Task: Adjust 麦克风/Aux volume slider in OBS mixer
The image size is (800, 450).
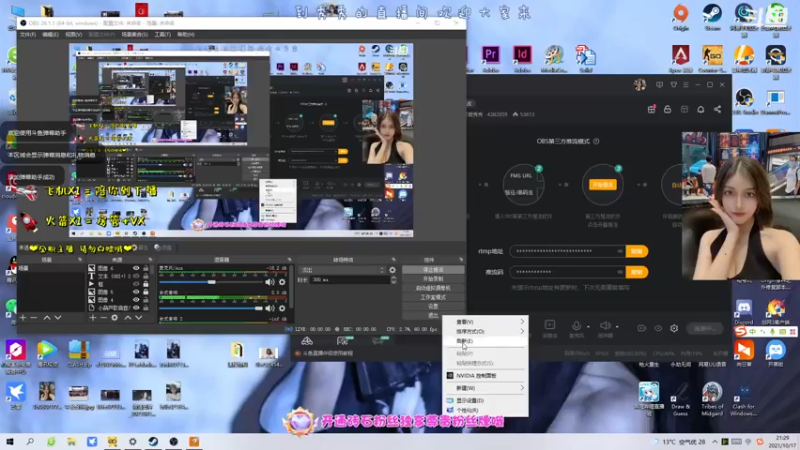Action: (x=211, y=282)
